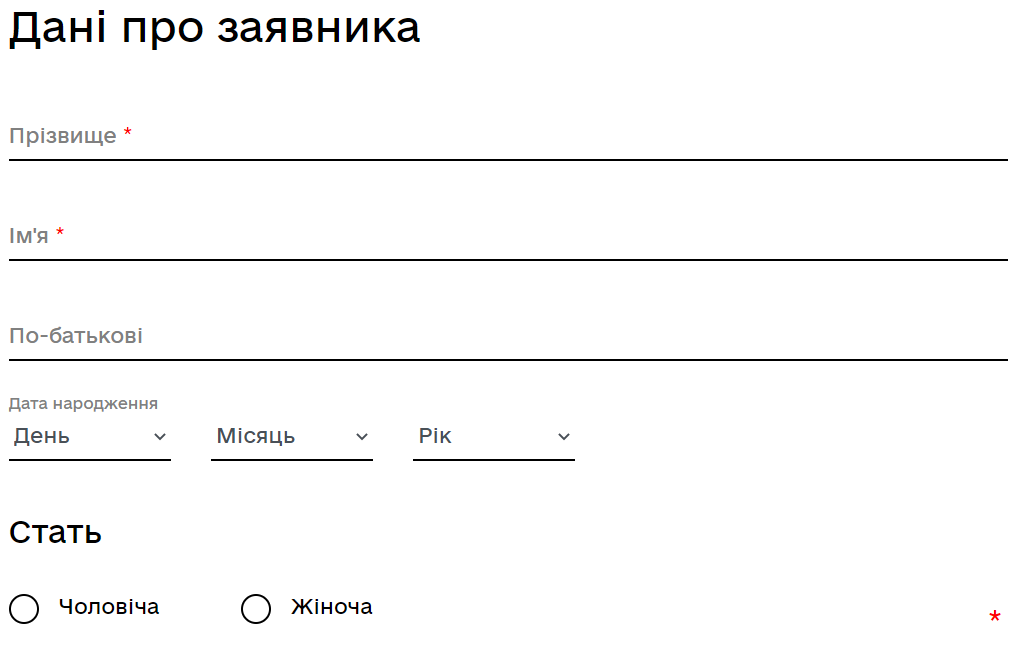
Task: Click the Дата народження label
Action: 83,404
